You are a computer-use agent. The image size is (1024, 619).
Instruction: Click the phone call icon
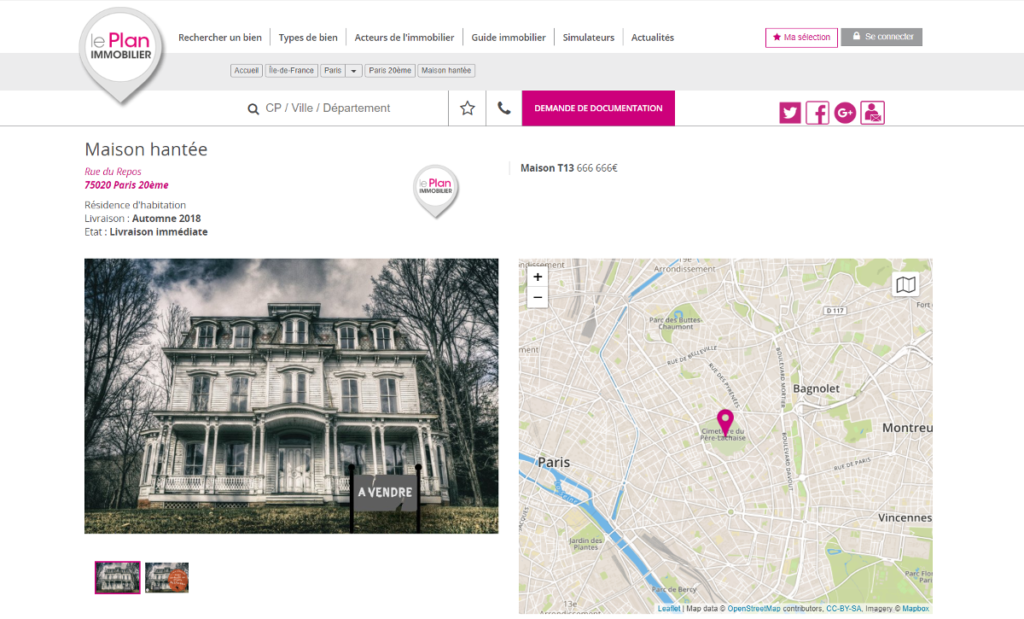(x=504, y=108)
